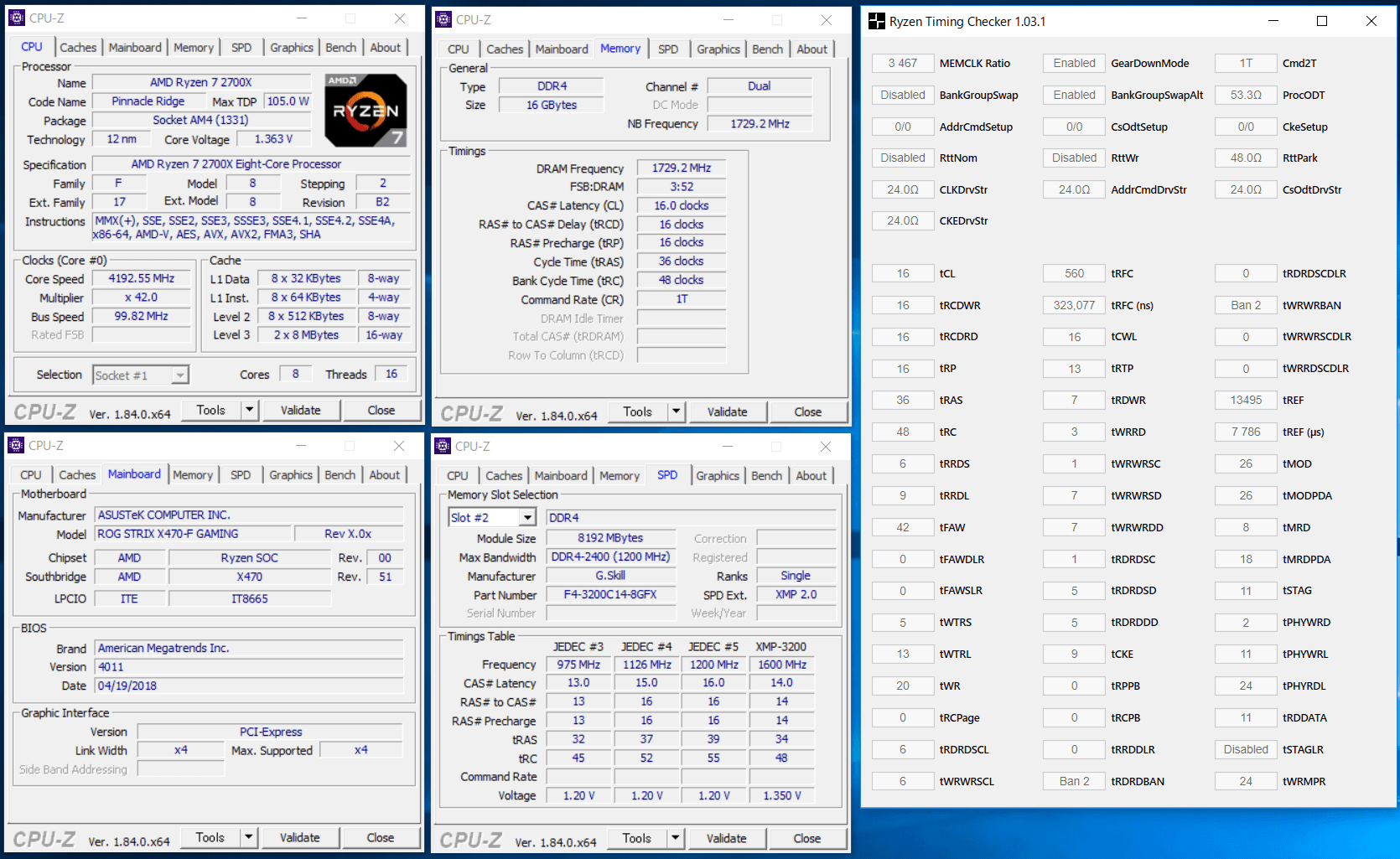The height and width of the screenshot is (859, 1400).
Task: Click the Core Speed value 4192.55 MHz
Action: pyautogui.click(x=142, y=278)
